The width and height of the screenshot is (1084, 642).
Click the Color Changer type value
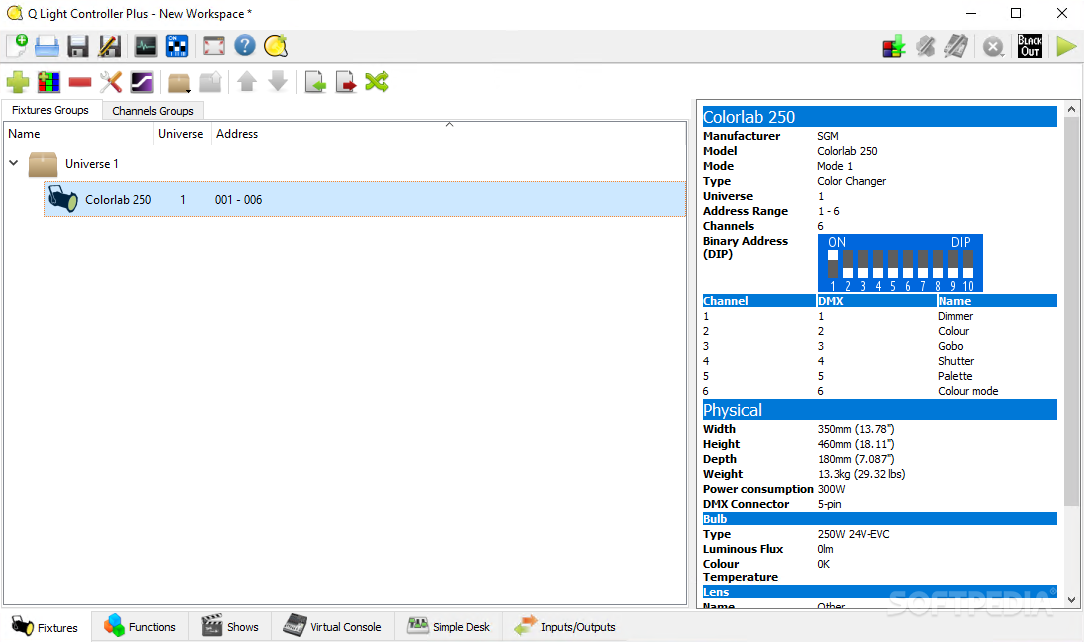[x=852, y=181]
